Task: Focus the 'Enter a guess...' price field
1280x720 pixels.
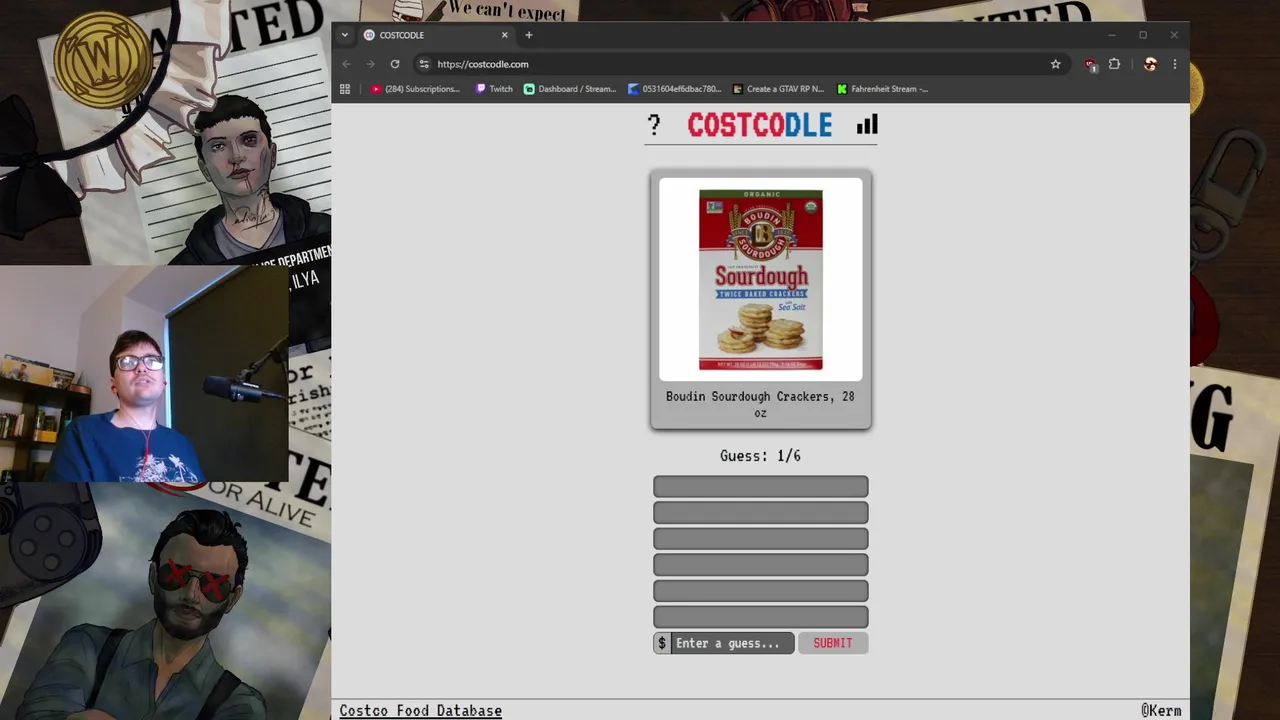Action: pyautogui.click(x=733, y=643)
